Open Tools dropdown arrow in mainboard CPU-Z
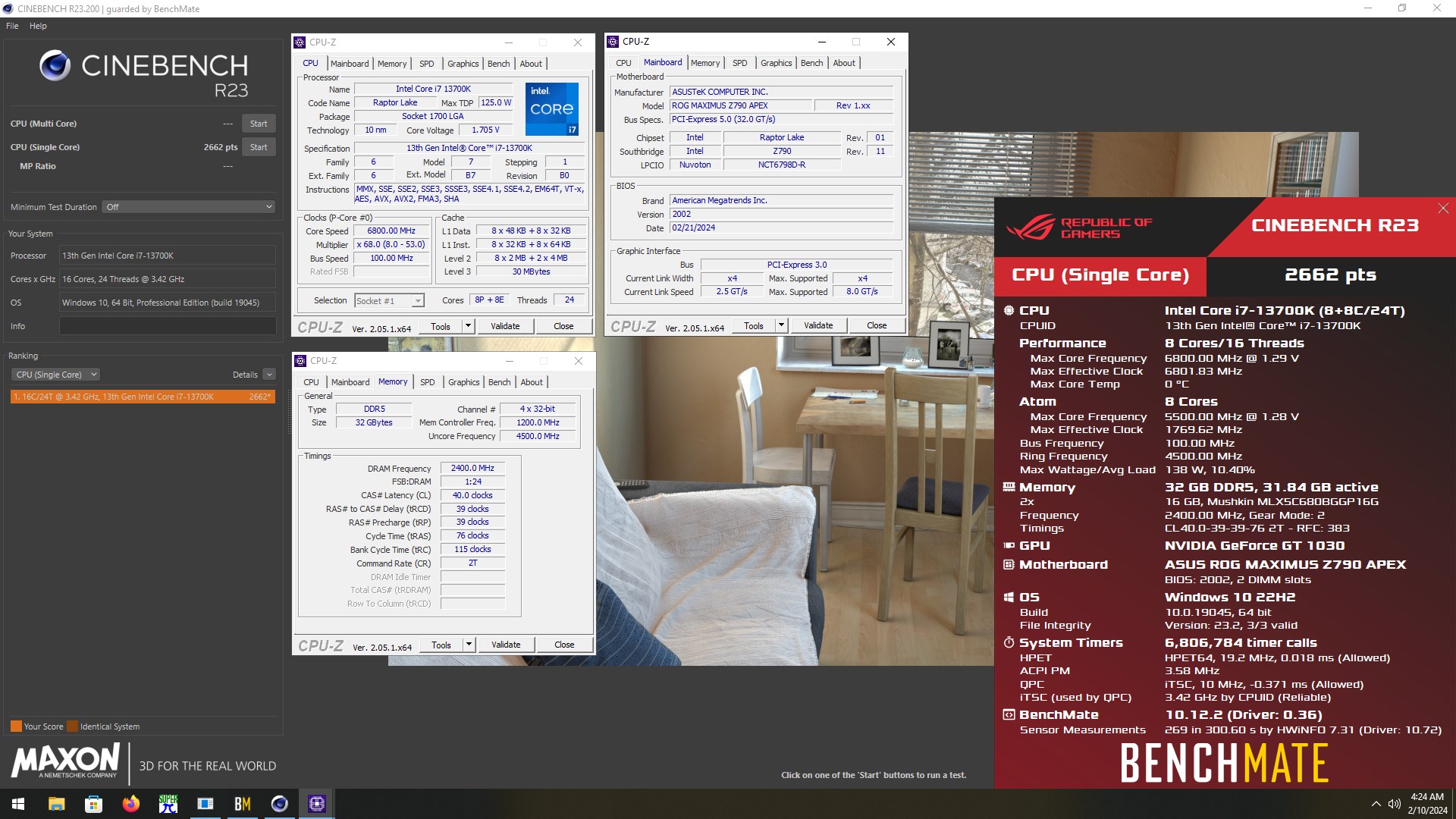 [x=781, y=325]
